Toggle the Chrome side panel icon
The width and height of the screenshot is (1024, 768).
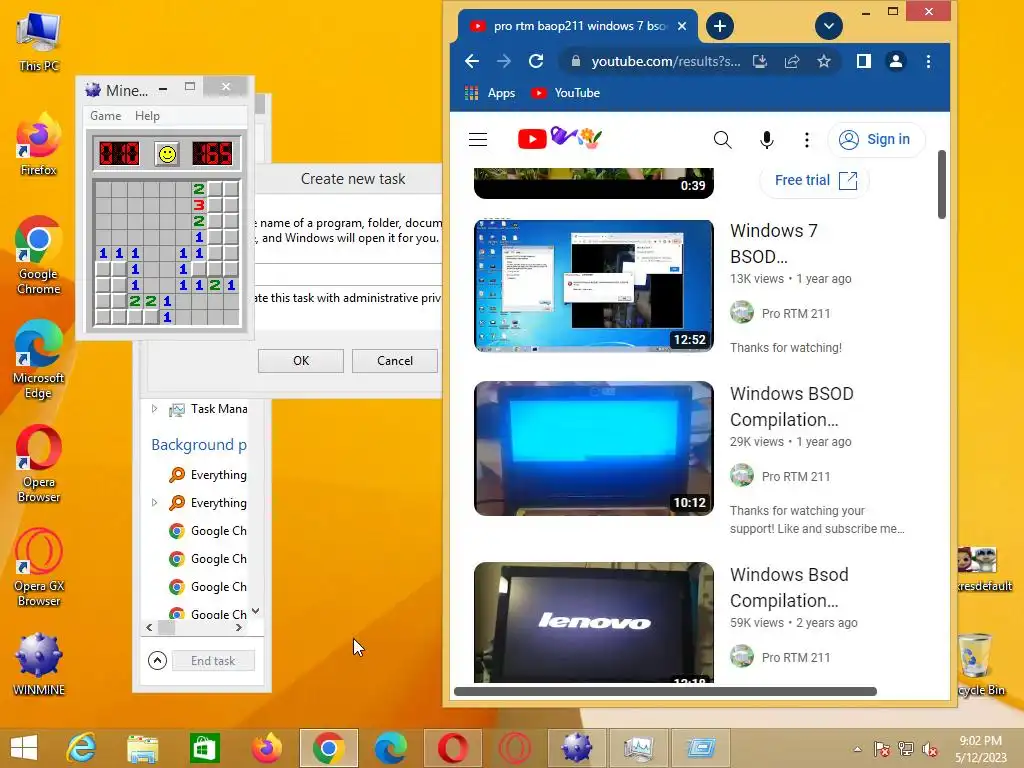(x=863, y=61)
